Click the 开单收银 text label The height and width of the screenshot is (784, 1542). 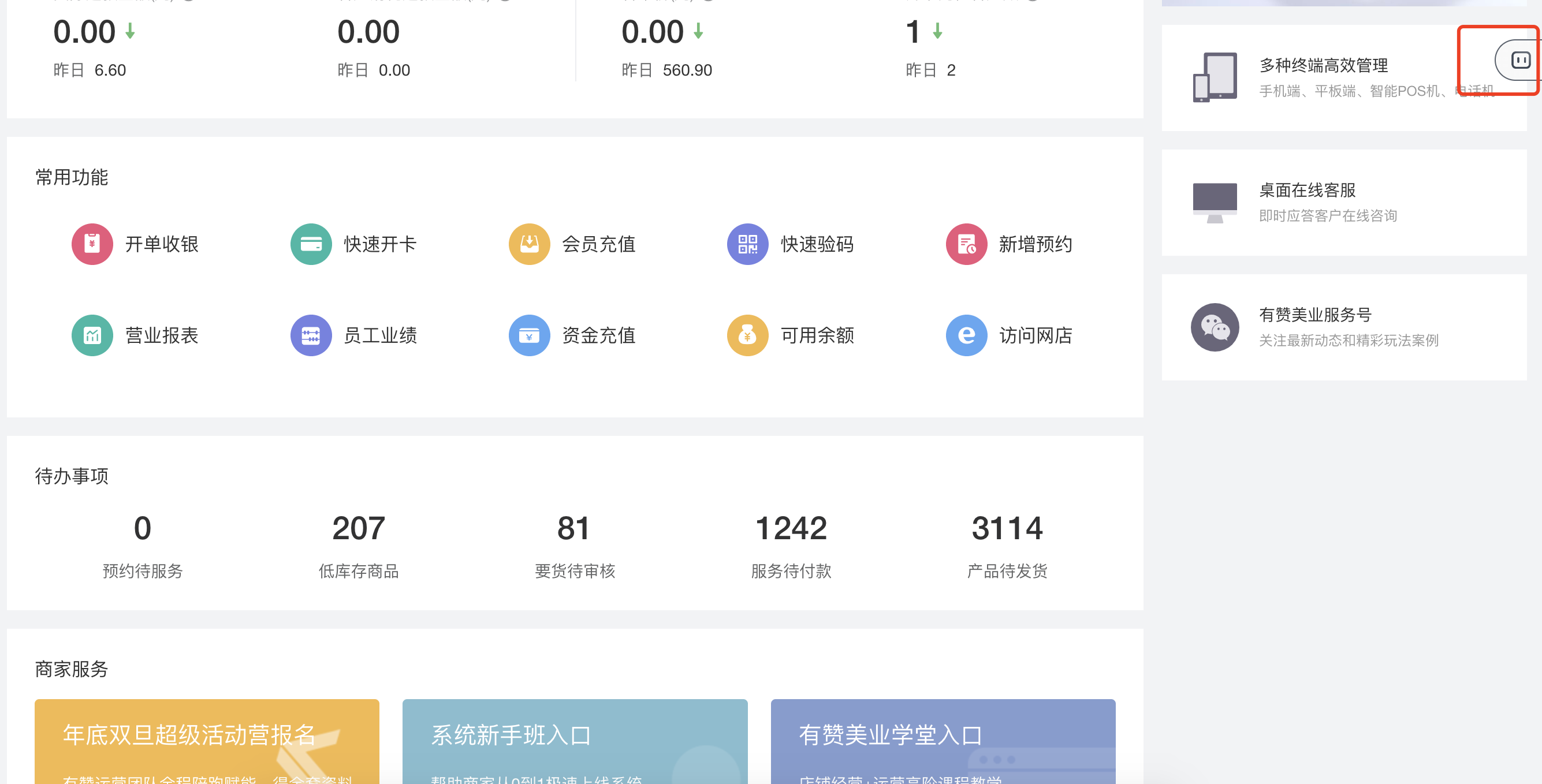tap(162, 244)
